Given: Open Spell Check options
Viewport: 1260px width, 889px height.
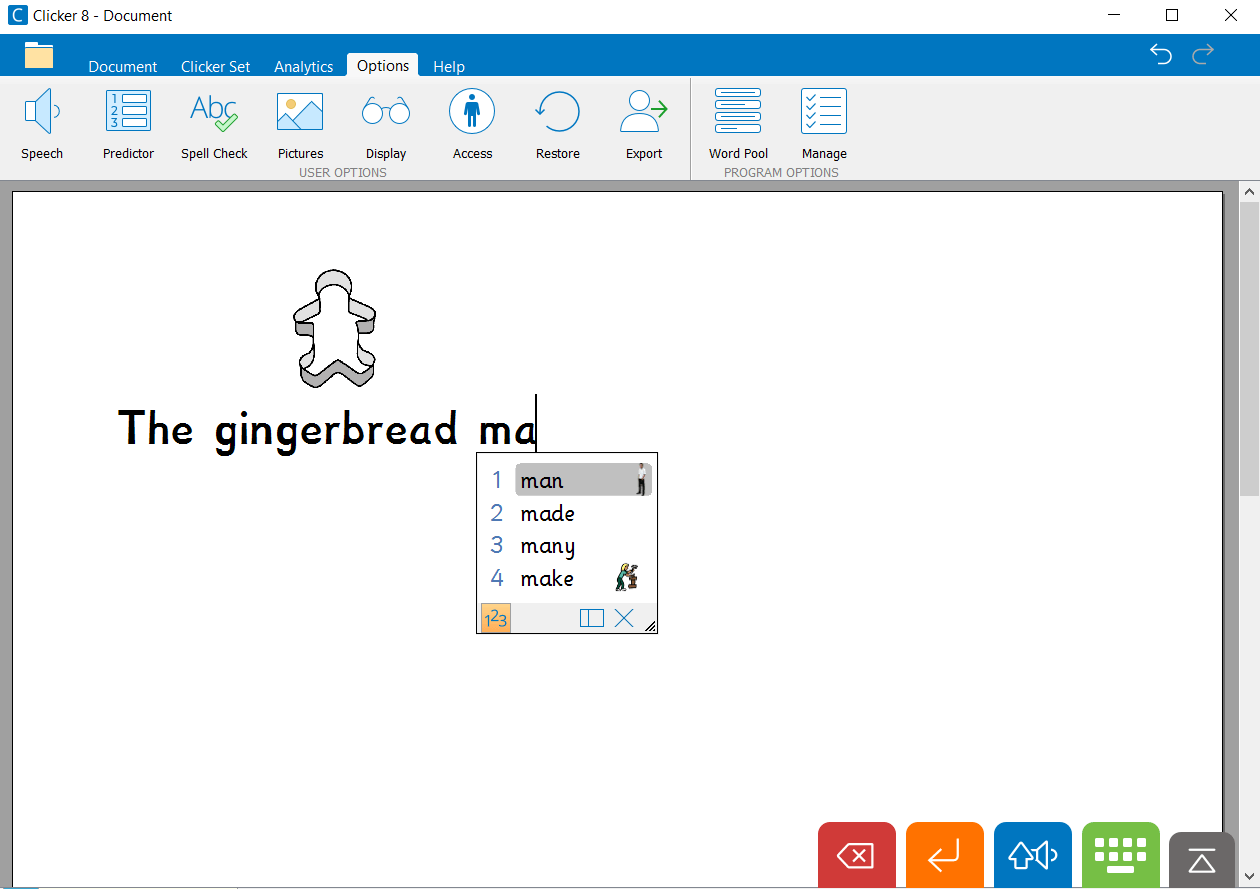Looking at the screenshot, I should pyautogui.click(x=214, y=124).
